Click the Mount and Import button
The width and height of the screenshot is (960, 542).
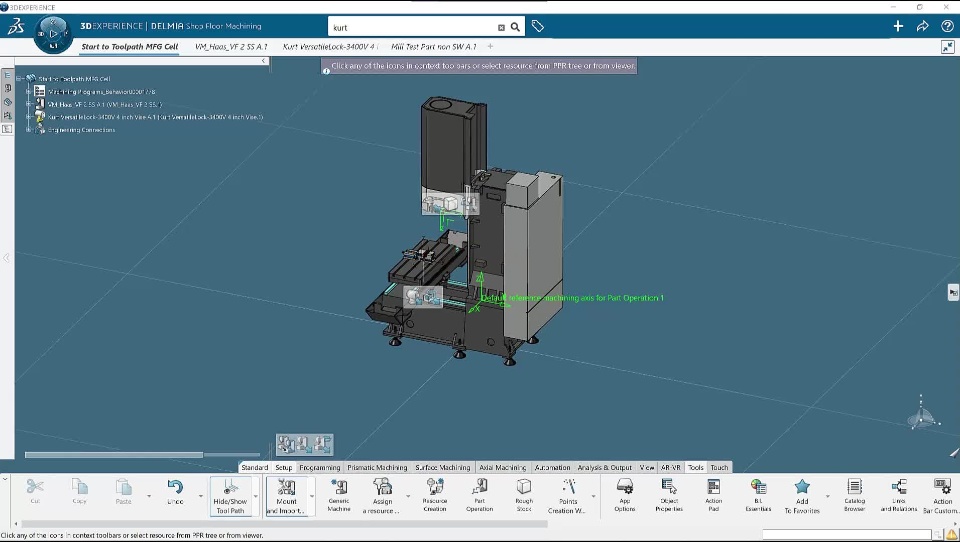[287, 494]
